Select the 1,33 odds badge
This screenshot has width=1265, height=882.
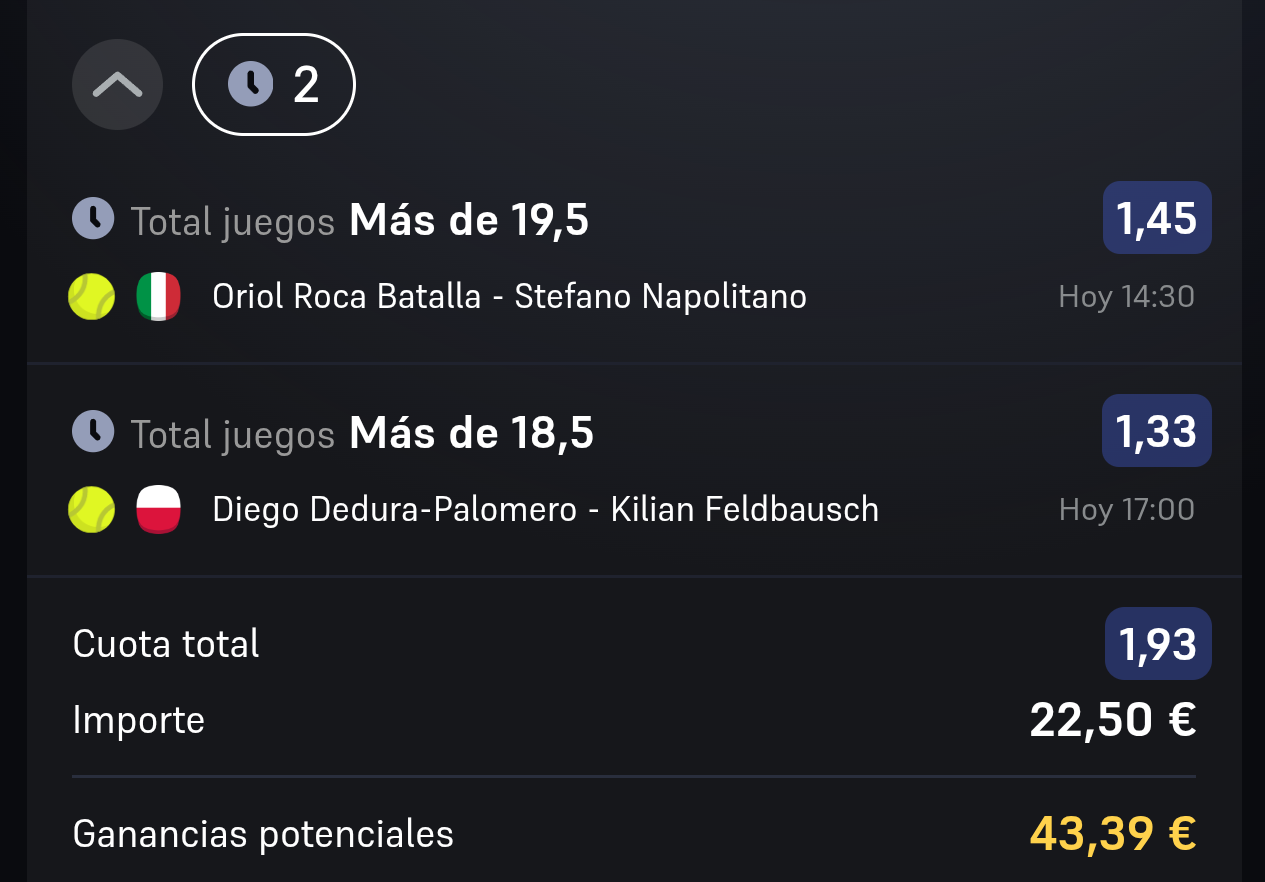1157,431
